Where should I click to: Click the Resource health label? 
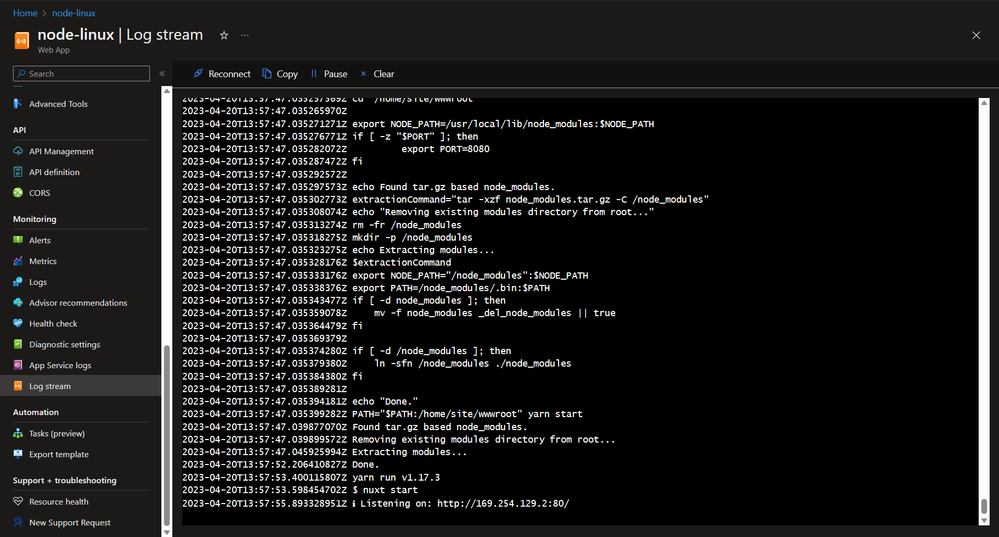click(59, 501)
